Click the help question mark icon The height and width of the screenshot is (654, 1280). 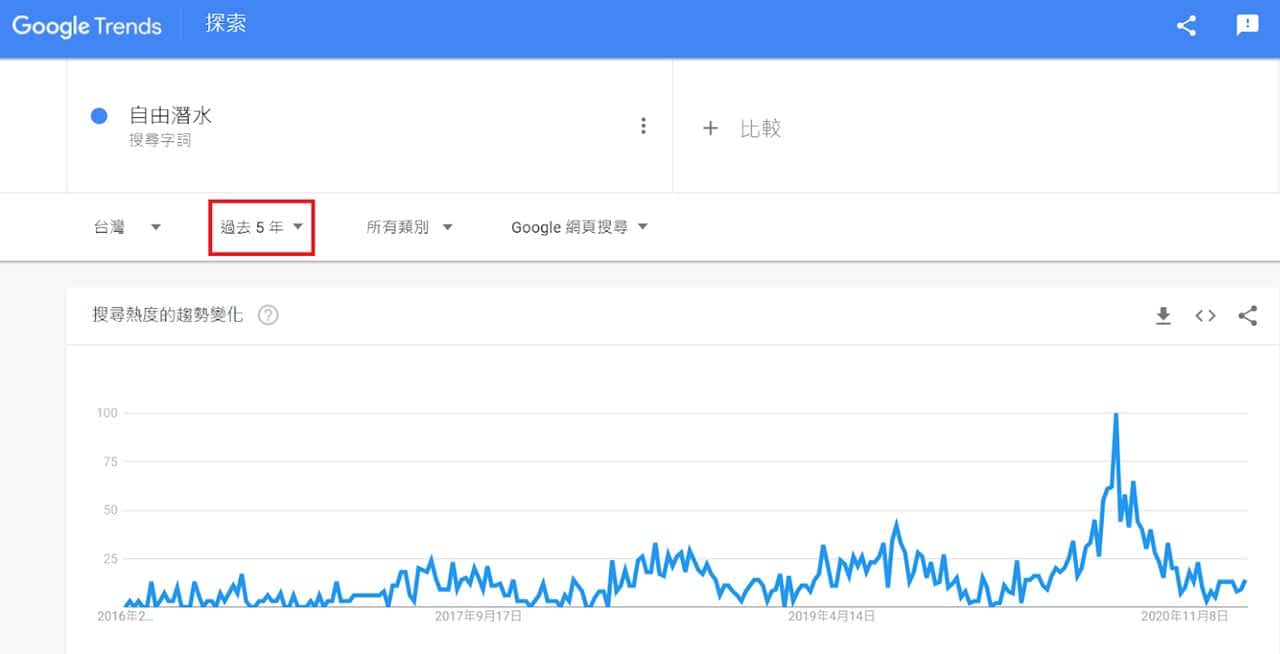pos(268,316)
